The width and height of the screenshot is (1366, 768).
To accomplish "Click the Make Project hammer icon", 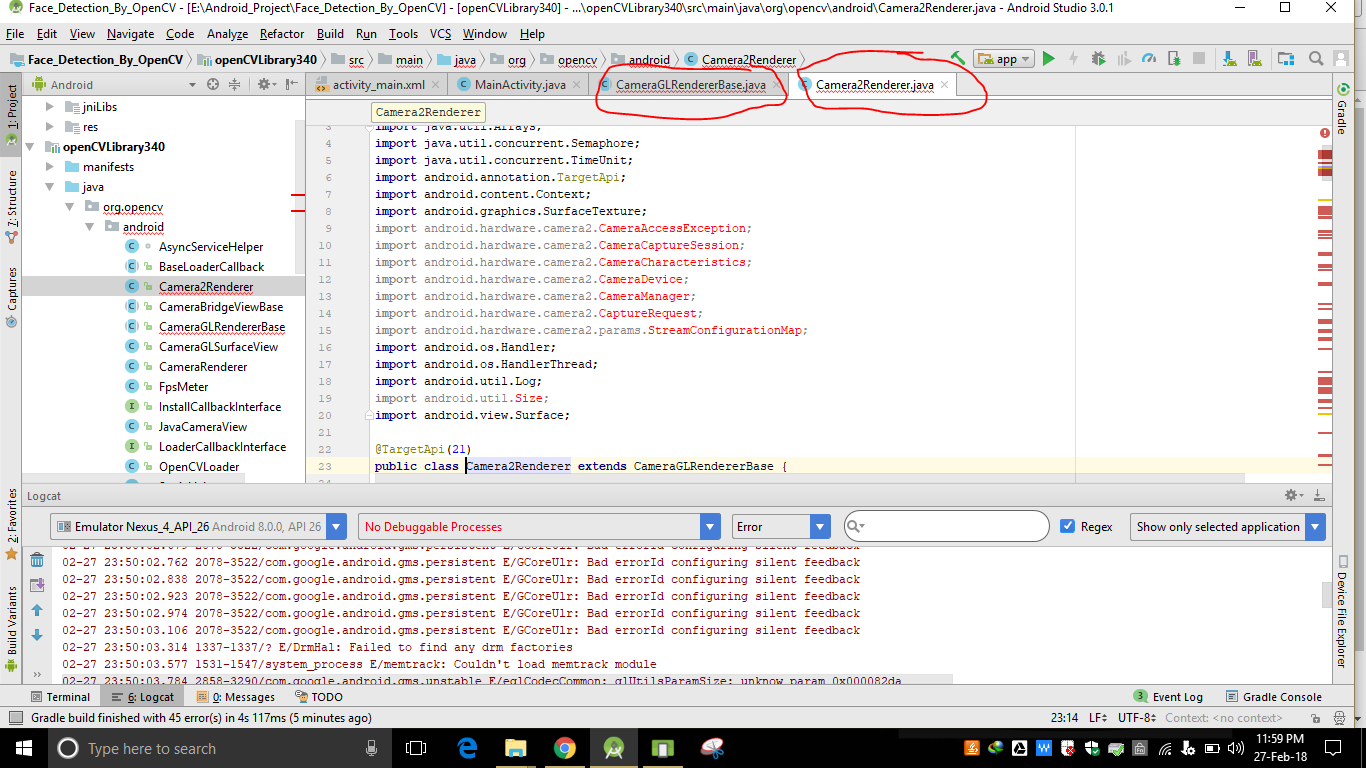I will point(958,59).
